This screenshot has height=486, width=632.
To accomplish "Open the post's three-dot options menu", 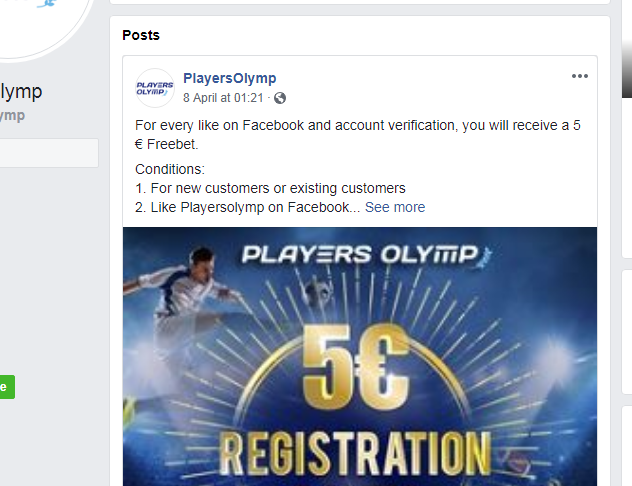I will [x=580, y=77].
